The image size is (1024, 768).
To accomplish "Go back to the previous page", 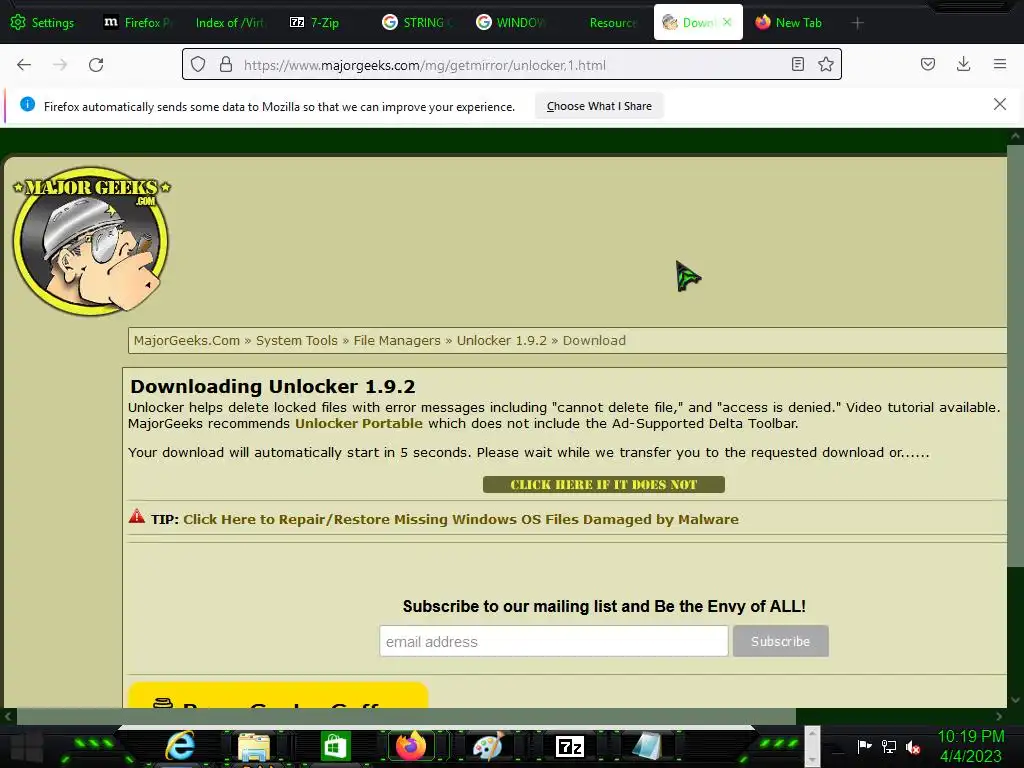I will 24,65.
